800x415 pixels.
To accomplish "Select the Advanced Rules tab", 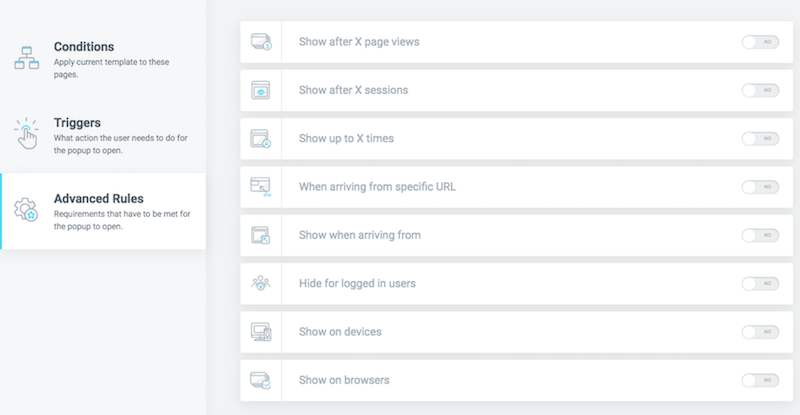I will click(x=103, y=211).
